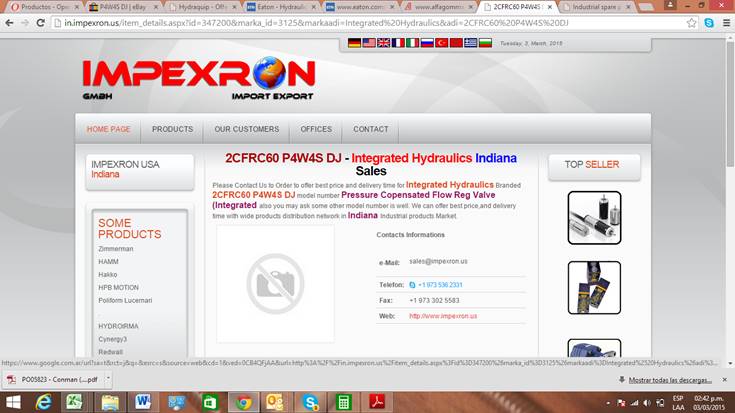Close the 2CFRC60 P4W4S tab
Image resolution: width=735 pixels, height=413 pixels.
click(550, 7)
